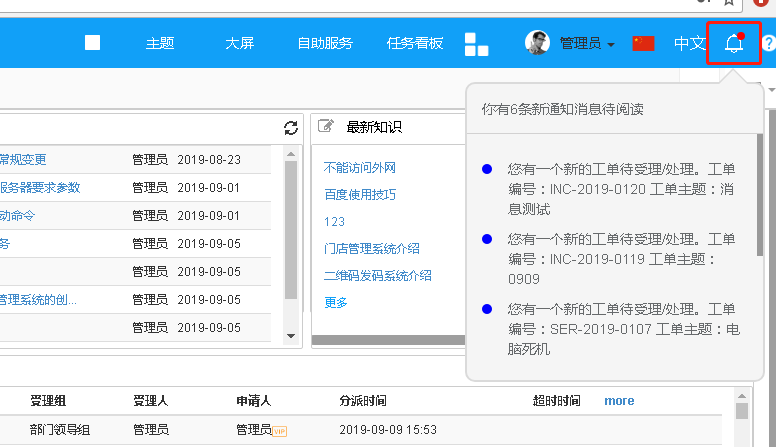Click the blue 'more' link

pyautogui.click(x=619, y=401)
